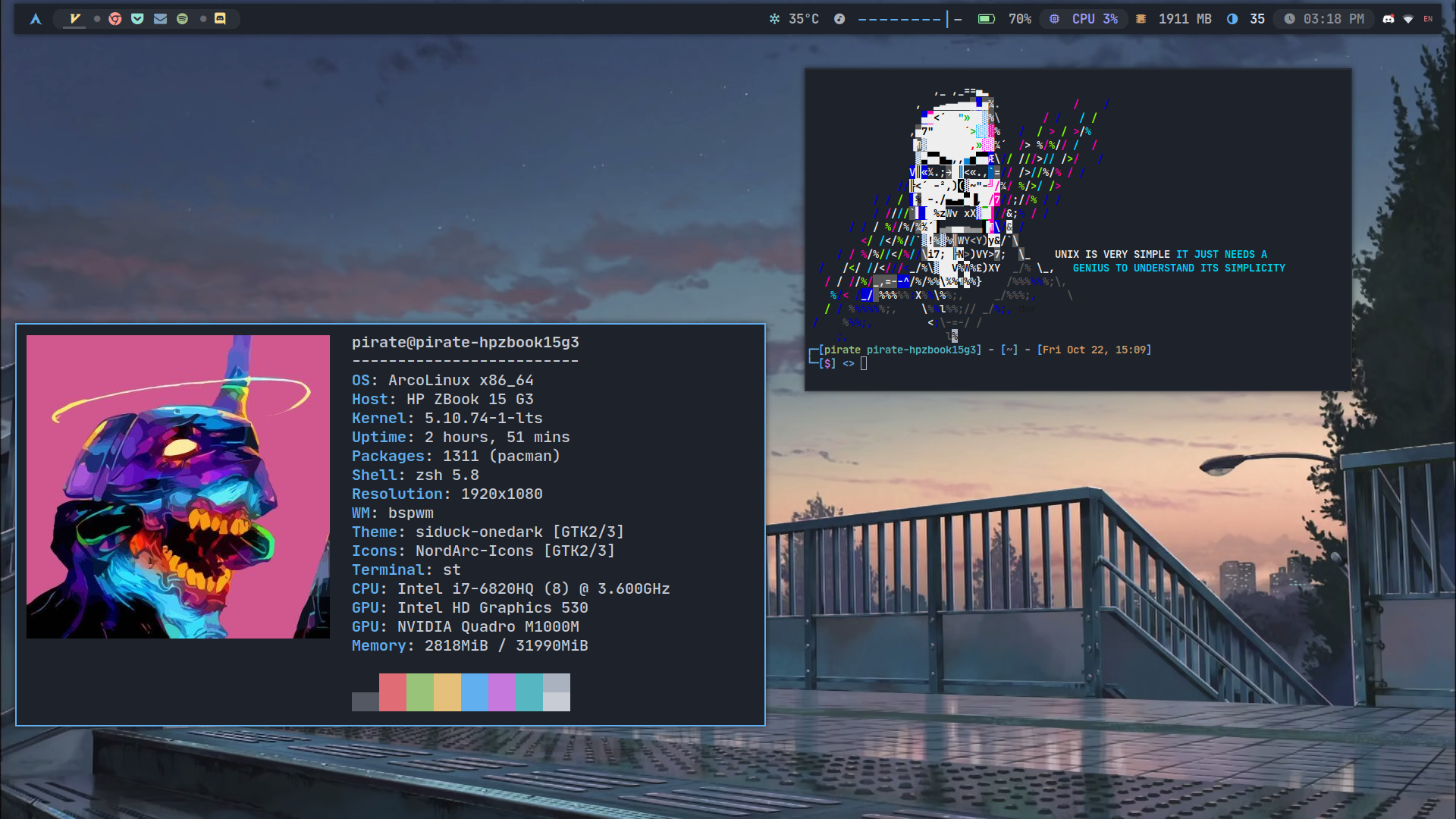Click the WM: bspwm line
Screen dimensions: 1456x819
click(393, 513)
